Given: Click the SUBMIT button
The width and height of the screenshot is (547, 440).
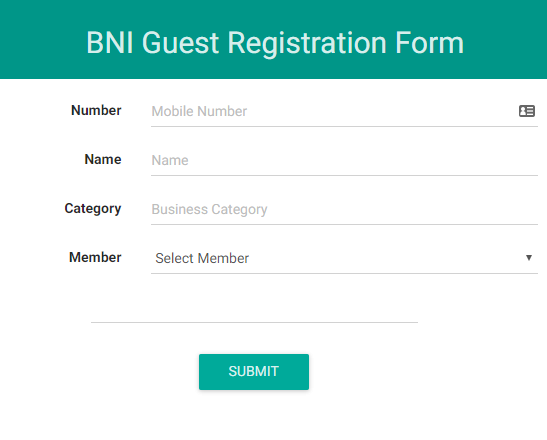Looking at the screenshot, I should 254,372.
